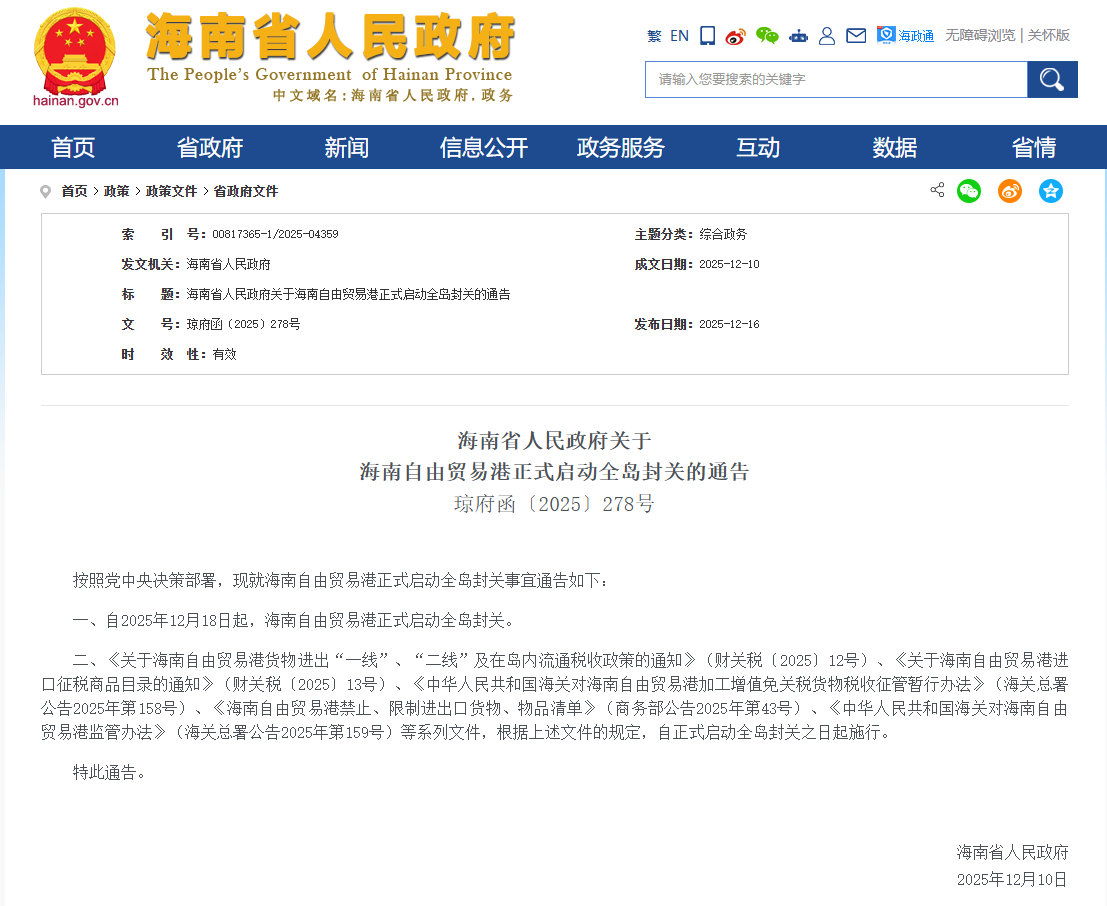Click the search keyword input field
Screen dimensions: 1107x906
tap(836, 79)
